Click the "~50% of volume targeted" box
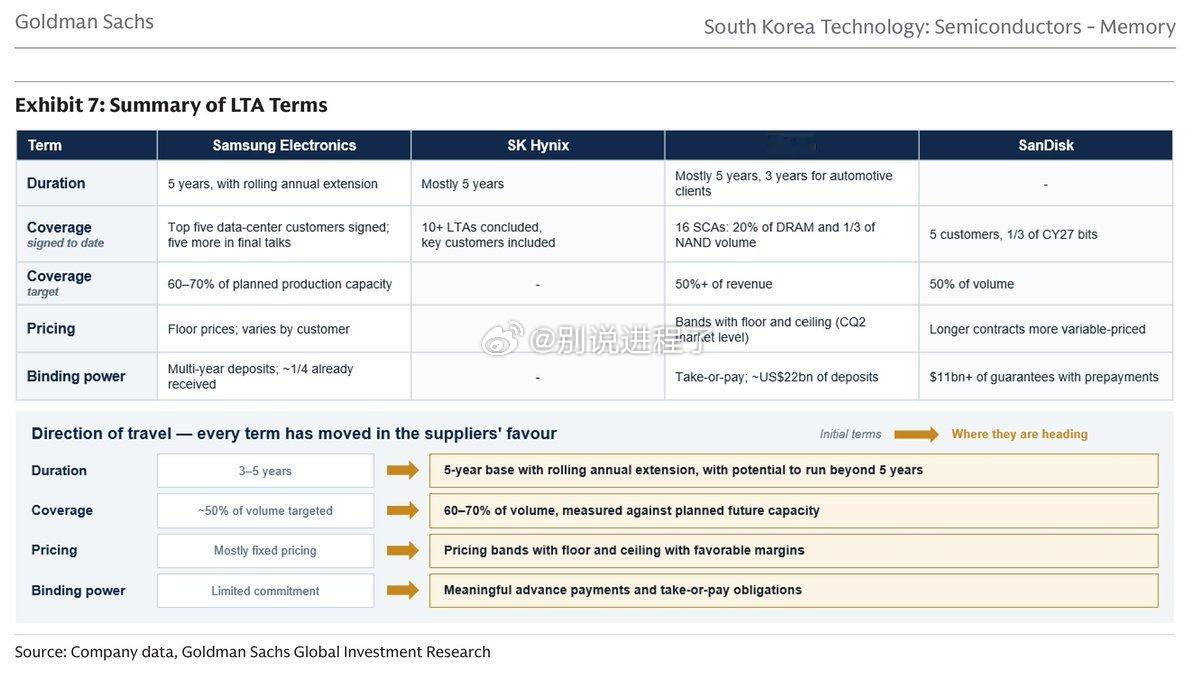Viewport: 1200px width, 677px height. coord(265,511)
